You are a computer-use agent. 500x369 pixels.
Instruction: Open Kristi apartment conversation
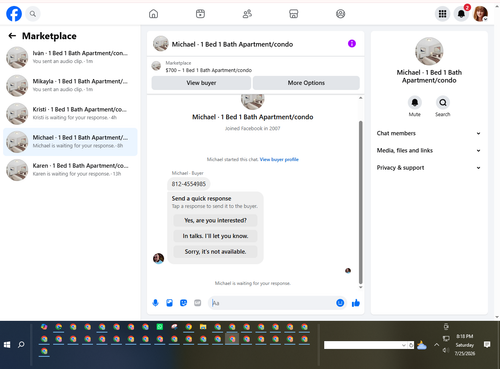click(x=70, y=114)
